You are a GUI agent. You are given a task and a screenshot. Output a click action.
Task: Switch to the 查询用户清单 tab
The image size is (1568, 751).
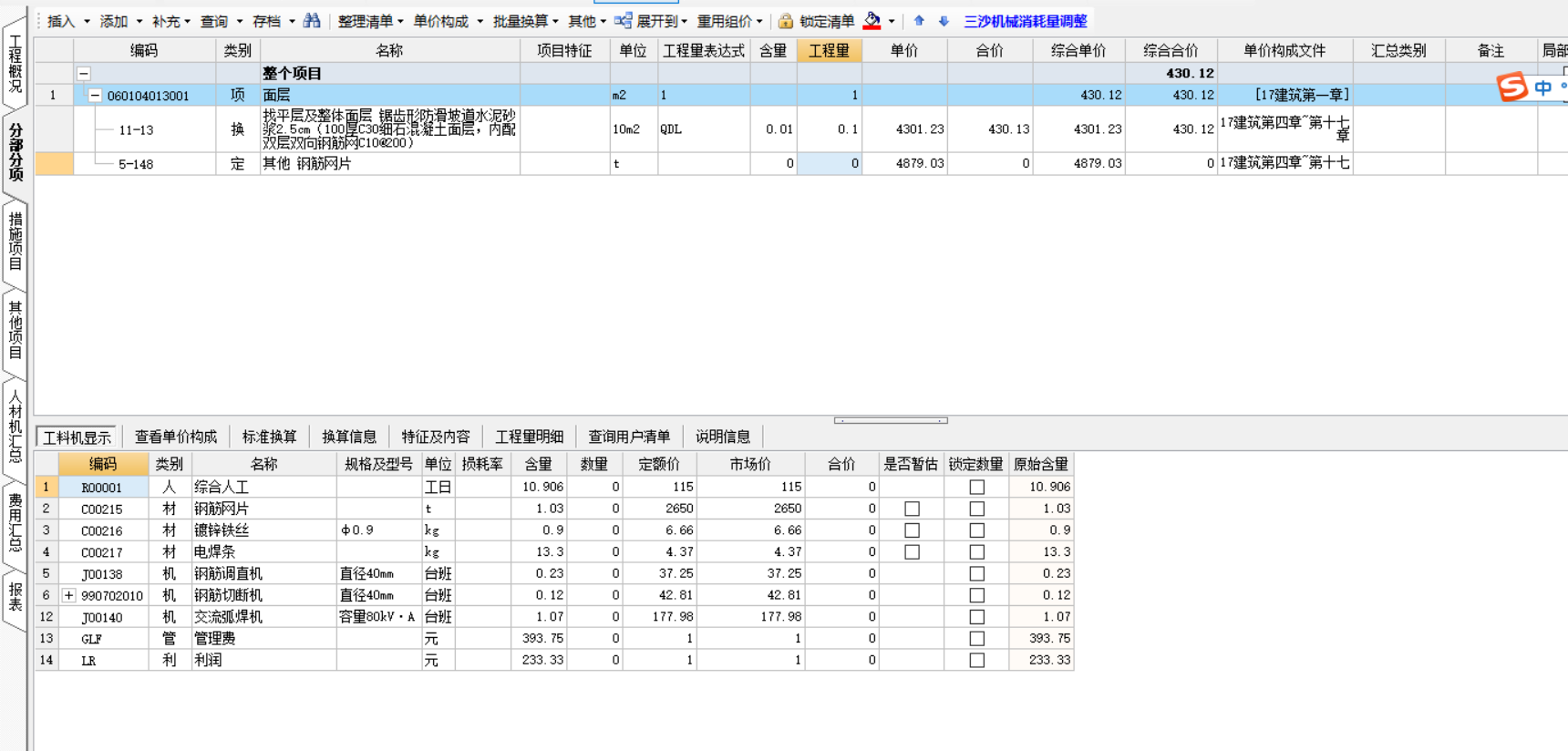pos(629,437)
